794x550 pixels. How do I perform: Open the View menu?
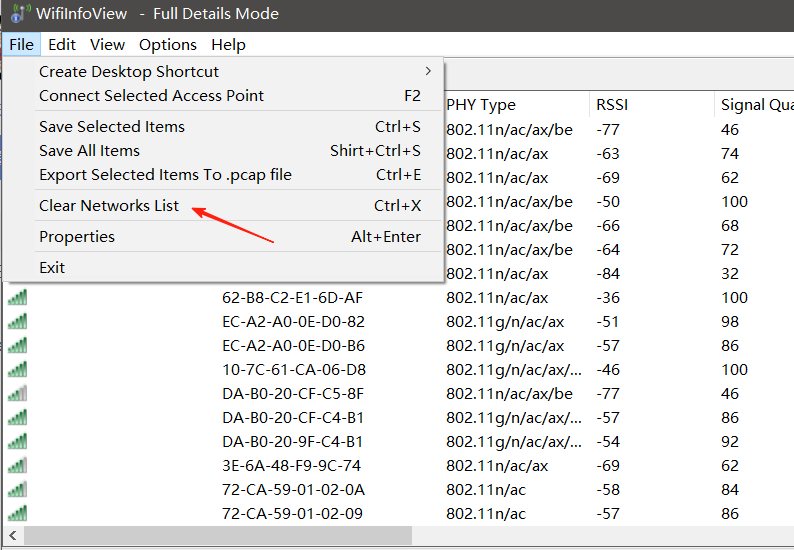[x=107, y=45]
